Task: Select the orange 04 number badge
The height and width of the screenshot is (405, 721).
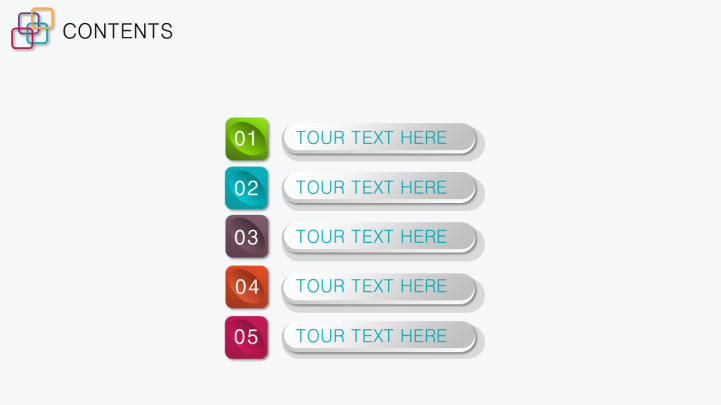Action: point(246,287)
